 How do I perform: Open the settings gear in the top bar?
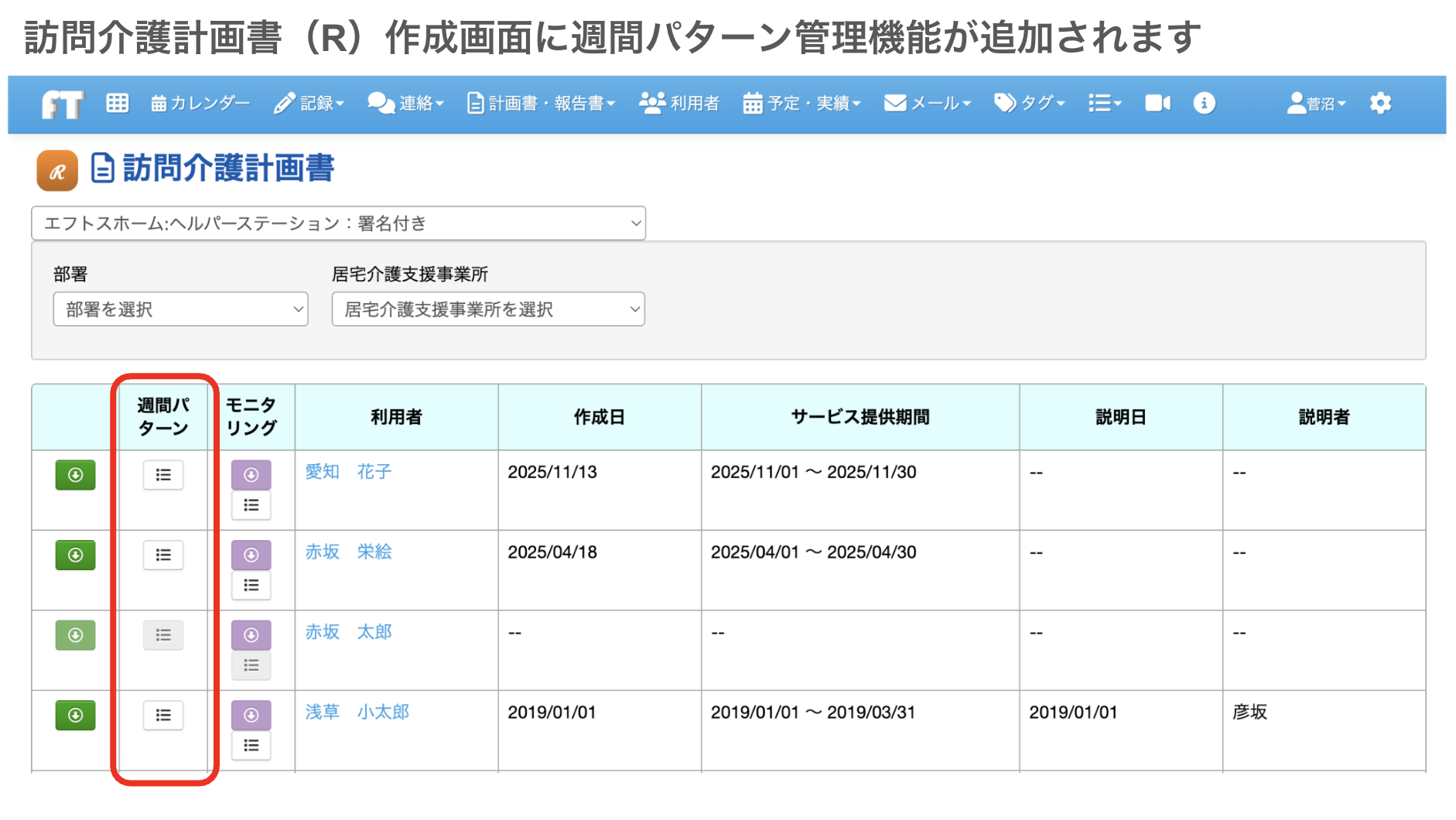point(1380,103)
